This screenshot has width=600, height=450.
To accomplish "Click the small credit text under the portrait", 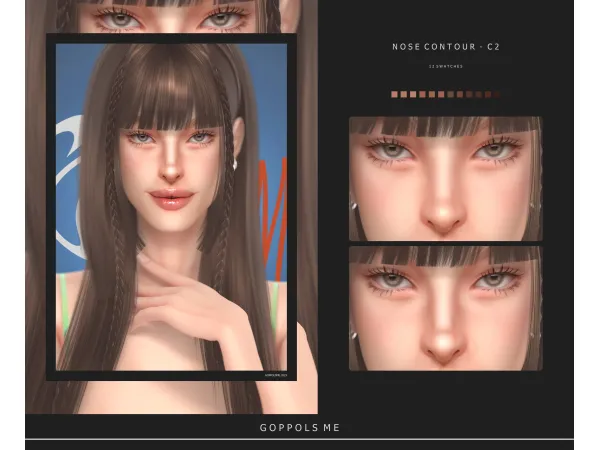I will point(276,375).
